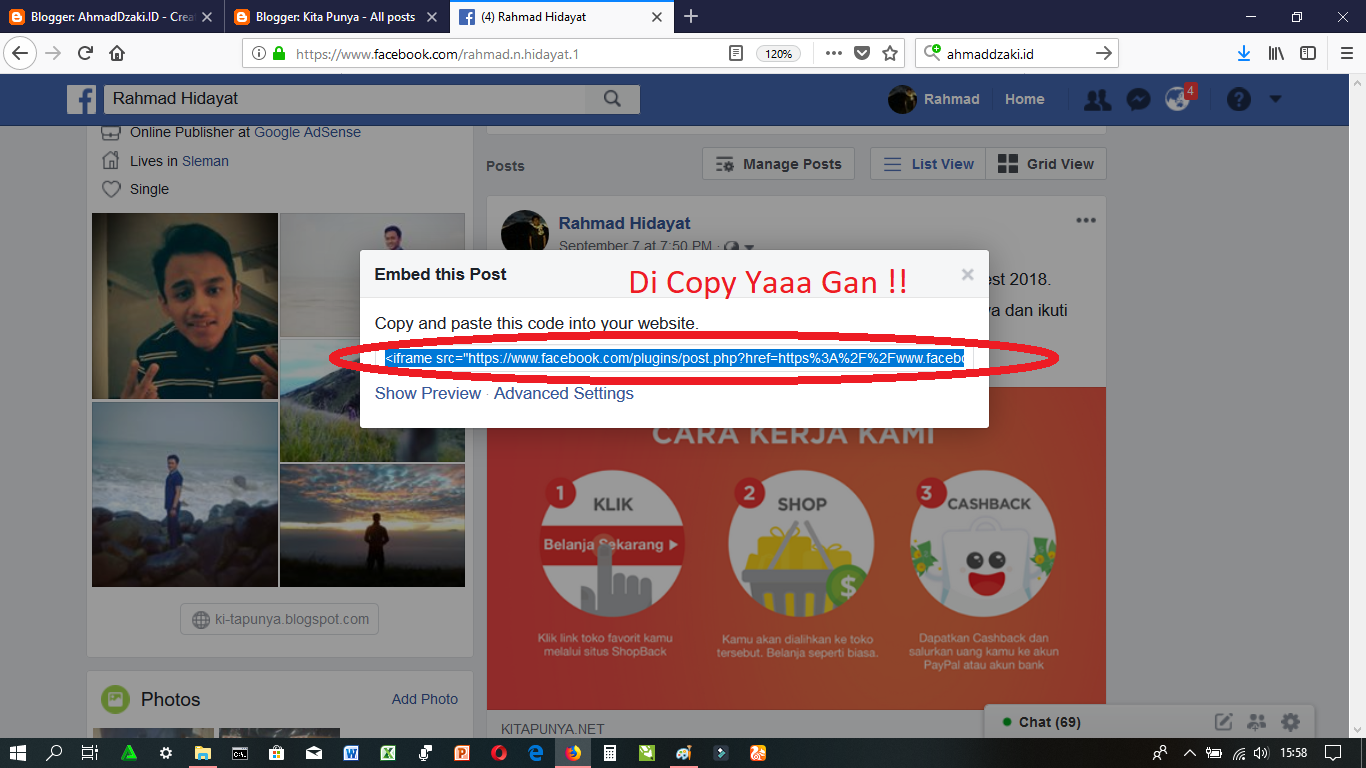Launch PowerPoint from the taskbar

[461, 753]
